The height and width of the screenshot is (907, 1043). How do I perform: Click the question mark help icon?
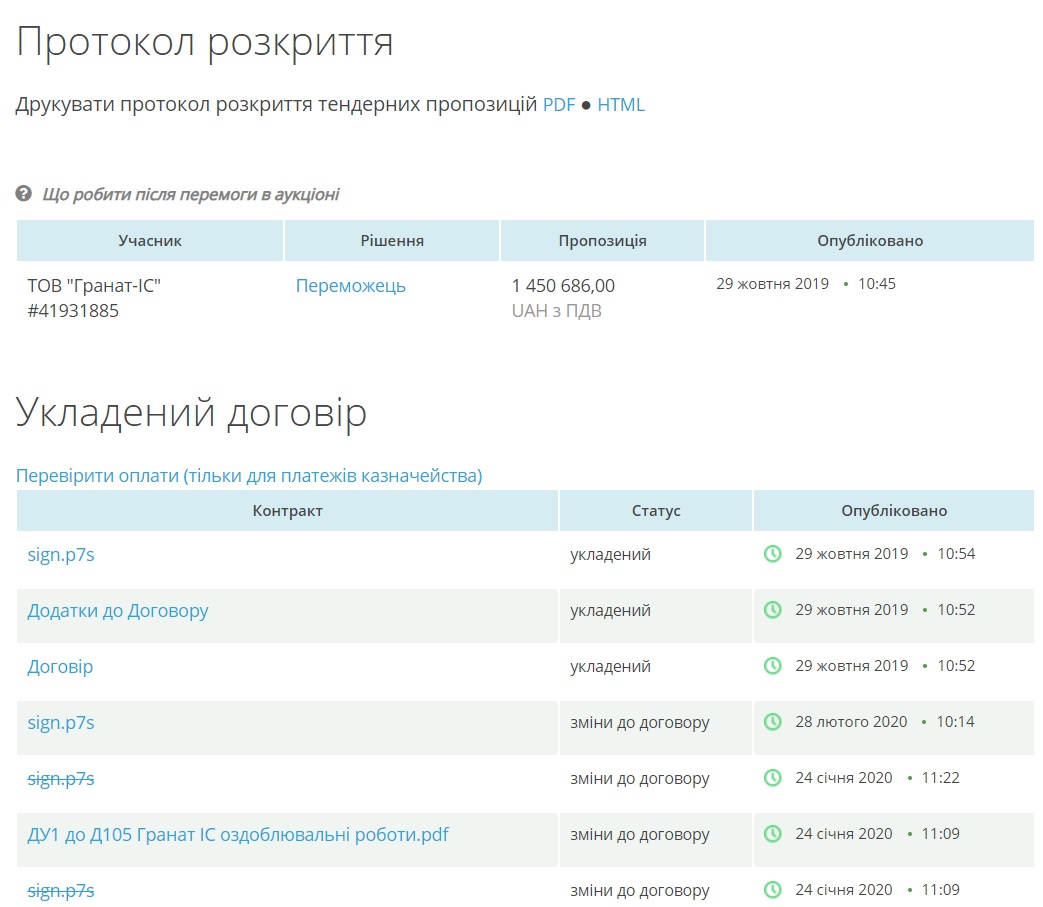[x=24, y=194]
